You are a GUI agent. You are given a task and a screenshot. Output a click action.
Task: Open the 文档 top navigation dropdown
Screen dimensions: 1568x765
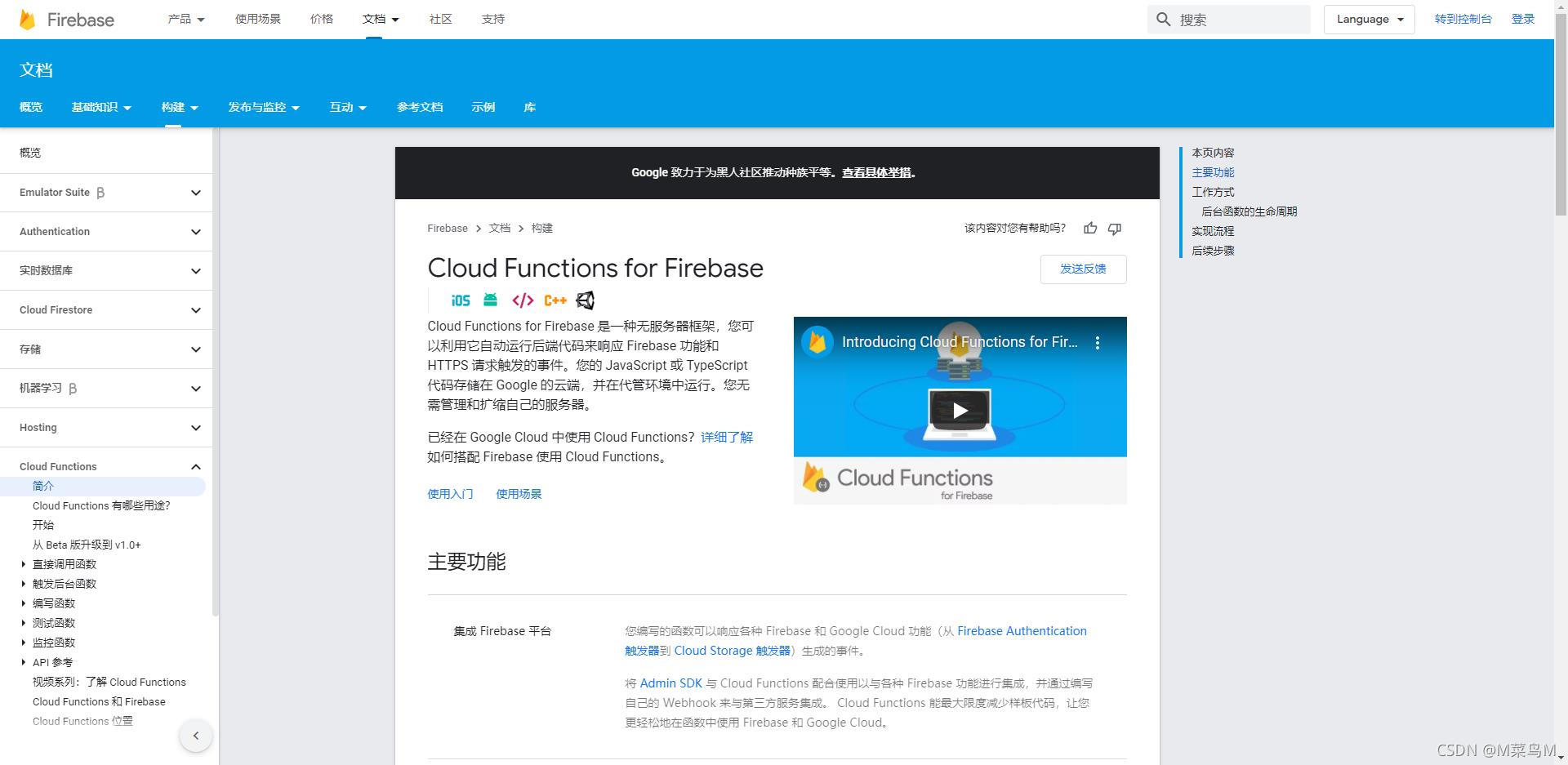(381, 19)
